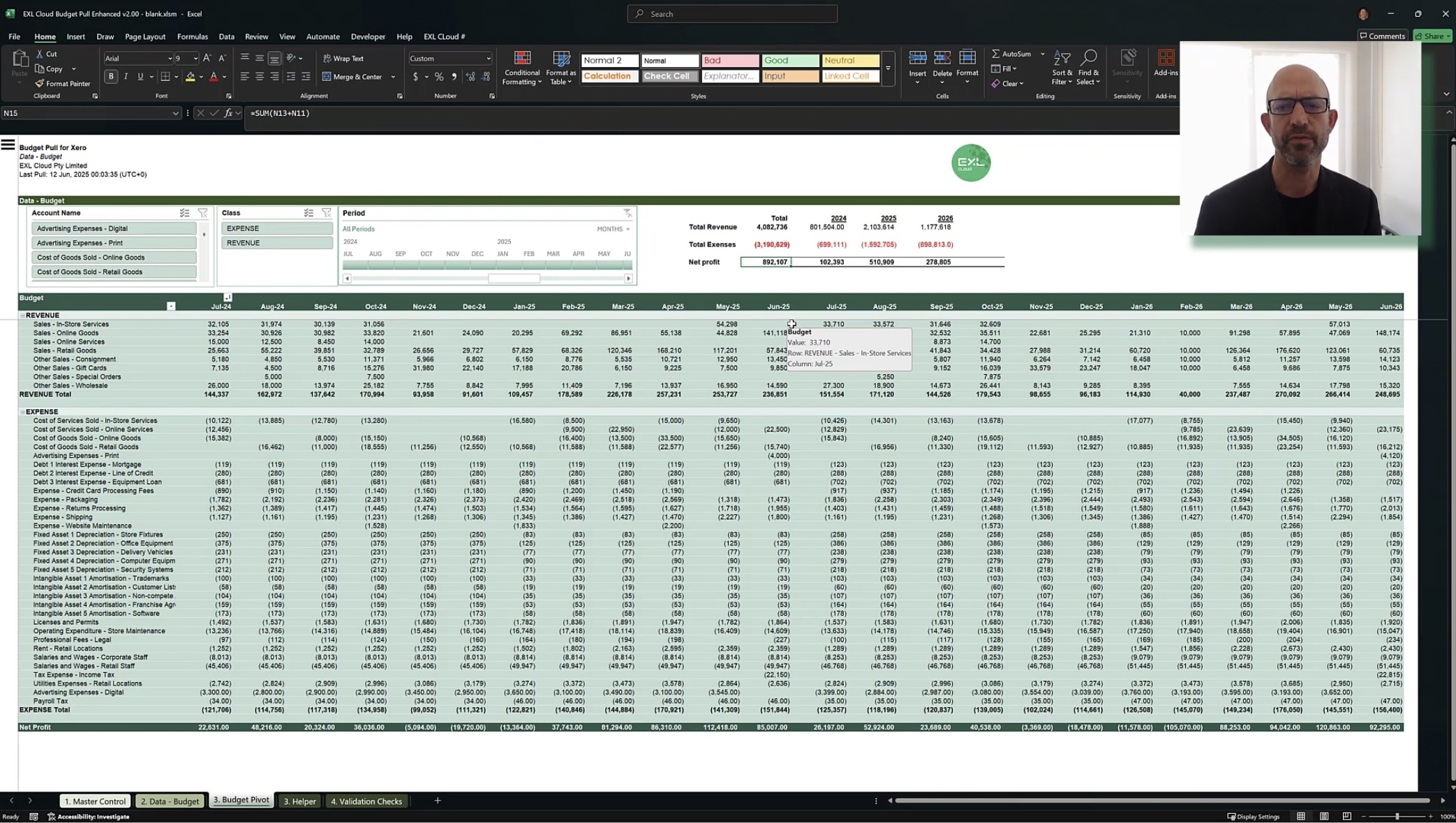Toggle the REVENUE item in Class slicer
1456x823 pixels.
click(x=277, y=243)
